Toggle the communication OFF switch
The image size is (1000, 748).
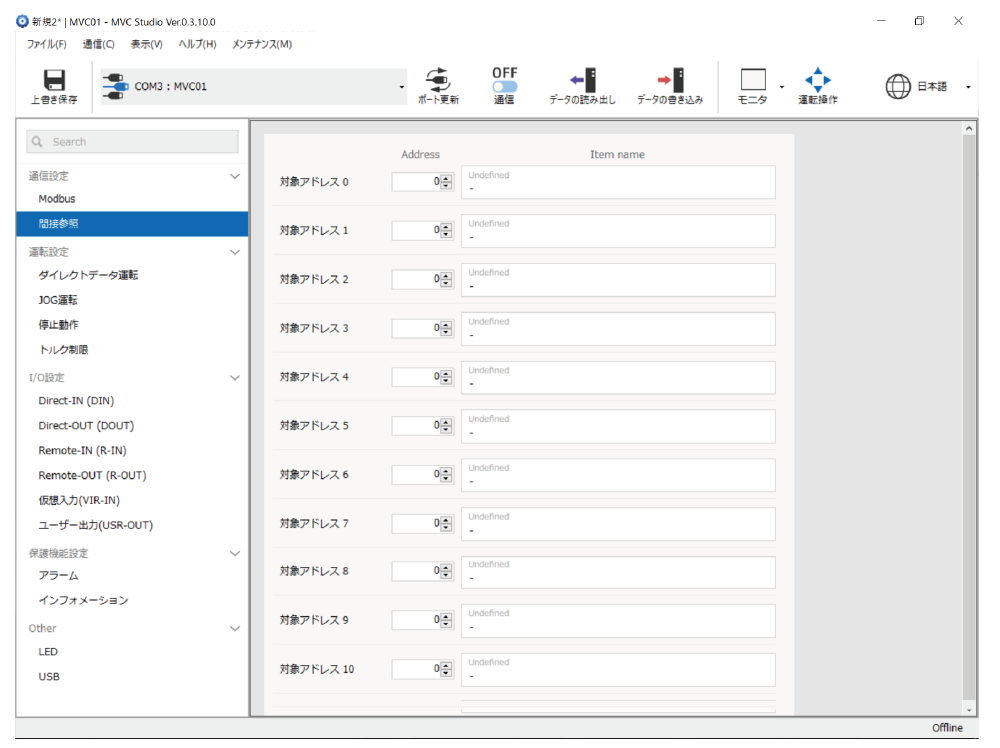pyautogui.click(x=504, y=87)
